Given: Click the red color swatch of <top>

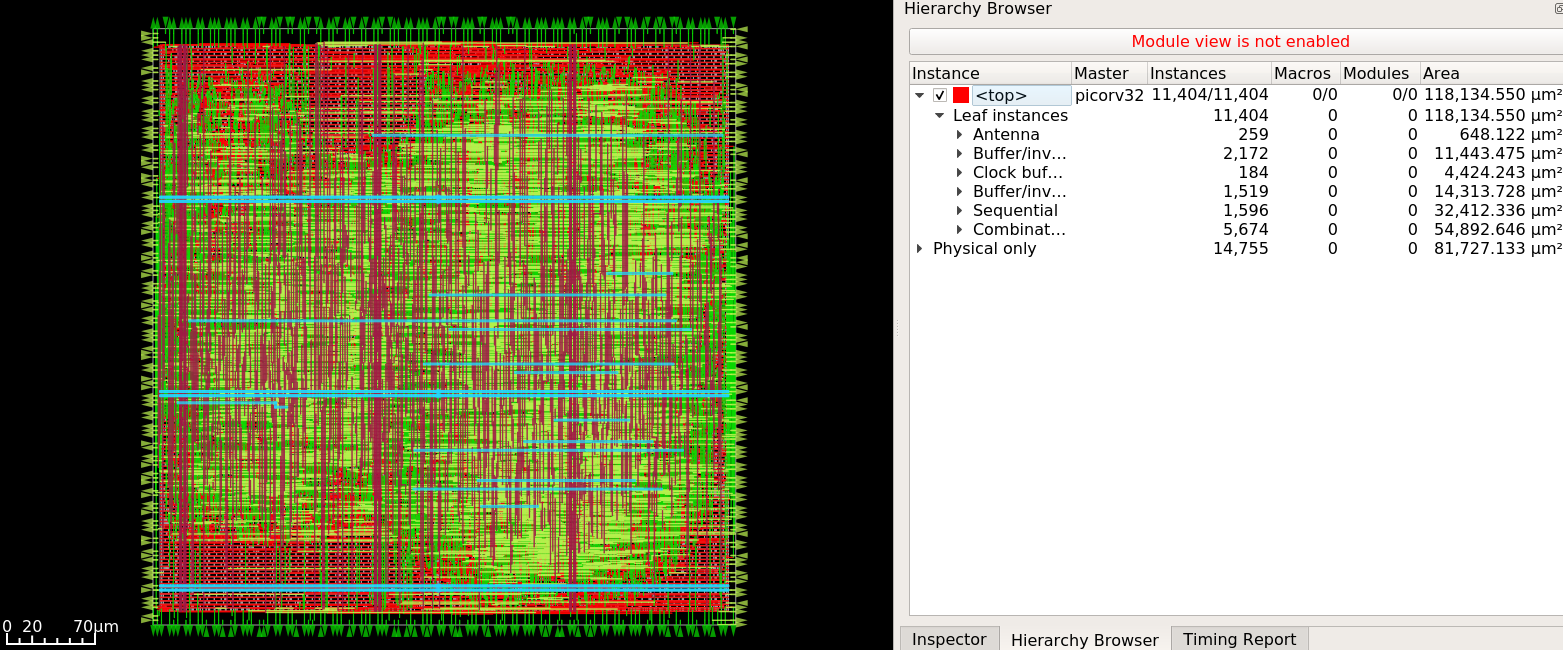Looking at the screenshot, I should 960,94.
